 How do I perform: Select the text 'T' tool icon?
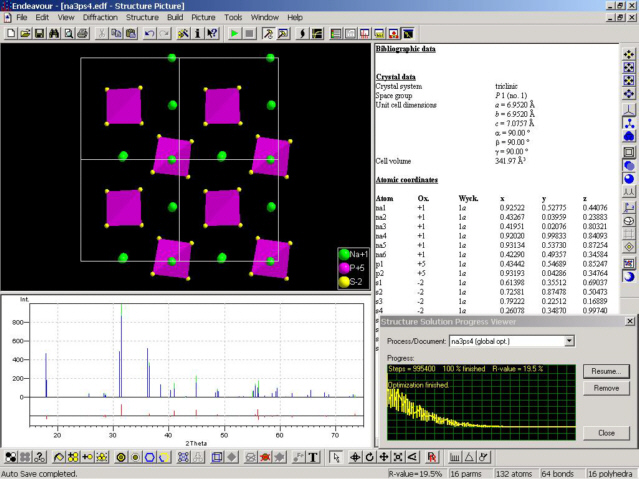click(x=313, y=457)
